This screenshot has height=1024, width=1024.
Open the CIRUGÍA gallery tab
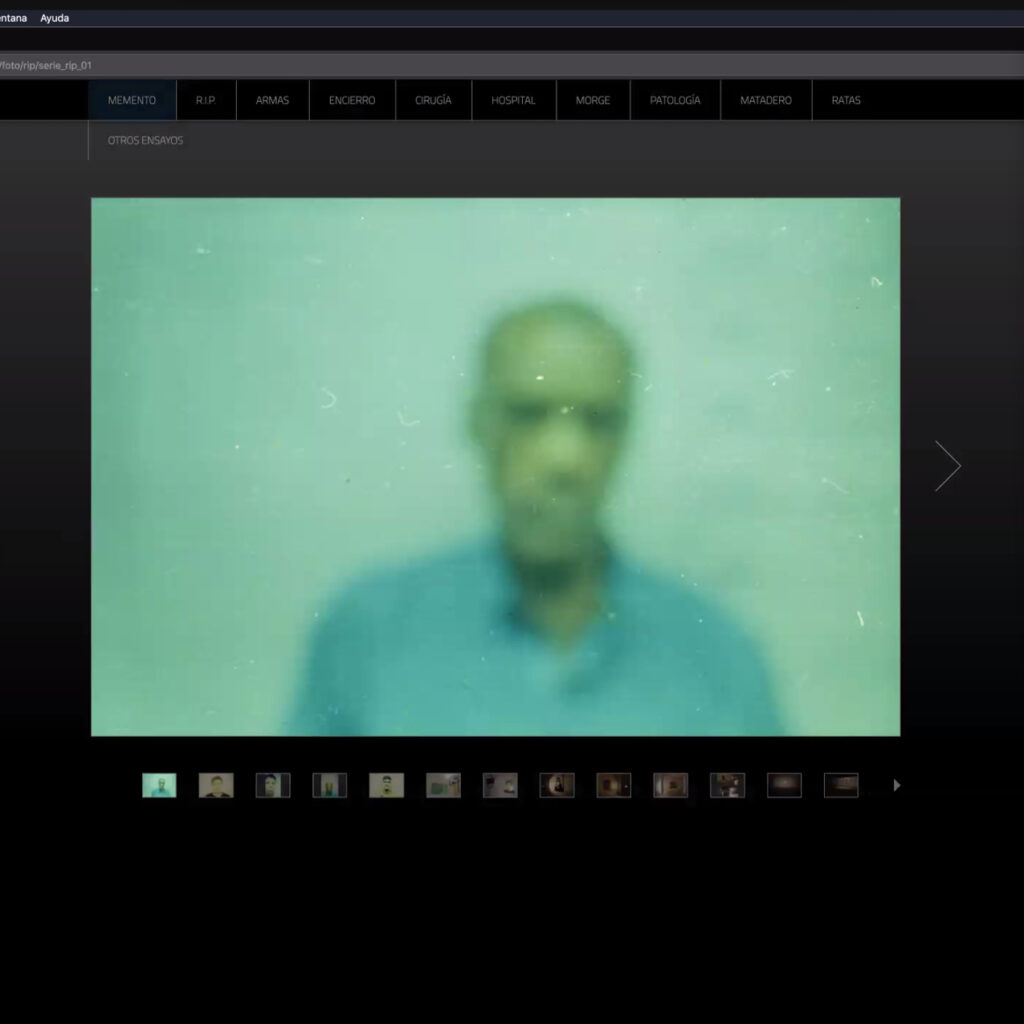coord(433,100)
